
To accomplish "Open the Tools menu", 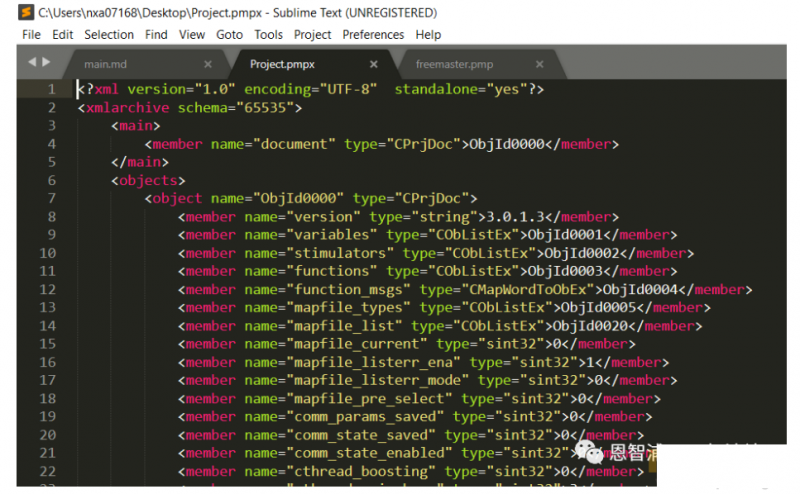I will point(268,34).
